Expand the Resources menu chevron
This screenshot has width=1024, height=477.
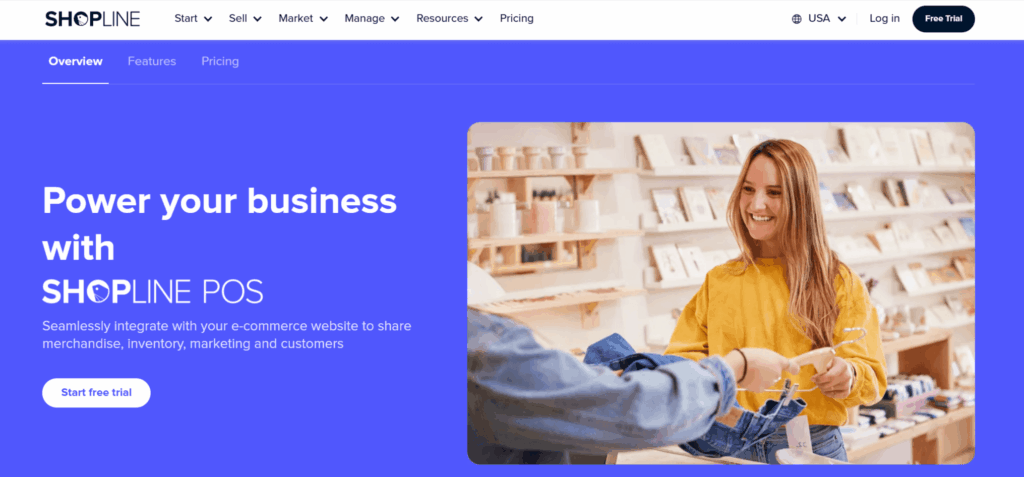[x=479, y=19]
